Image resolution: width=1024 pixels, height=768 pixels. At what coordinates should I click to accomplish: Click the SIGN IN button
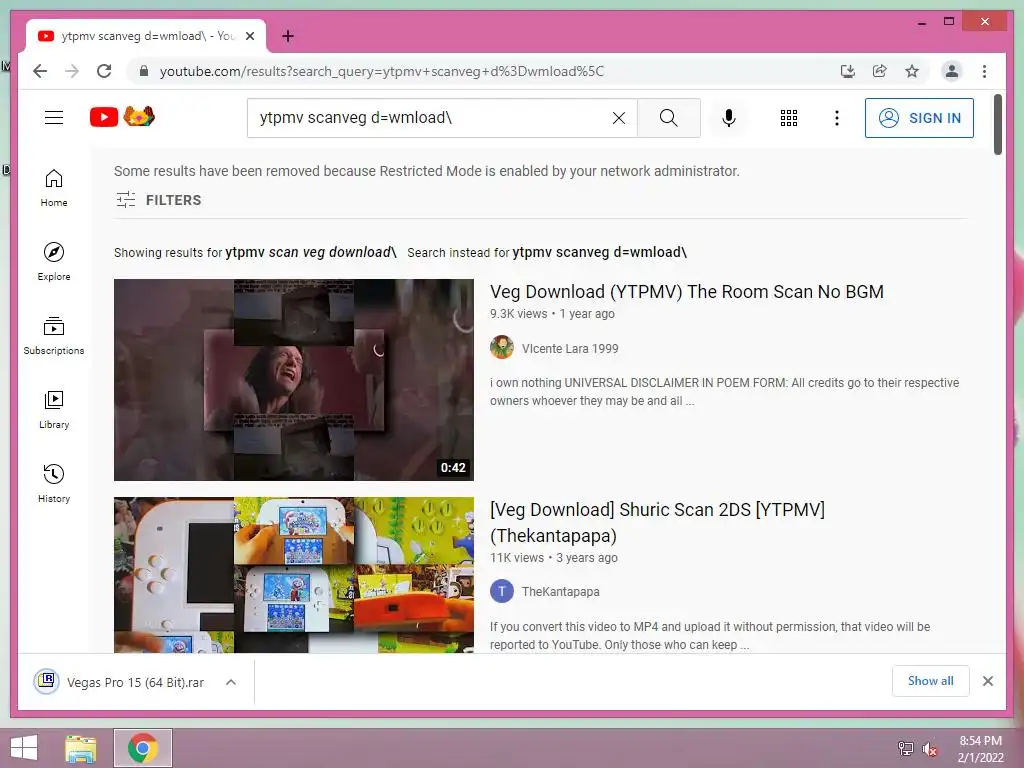[919, 118]
